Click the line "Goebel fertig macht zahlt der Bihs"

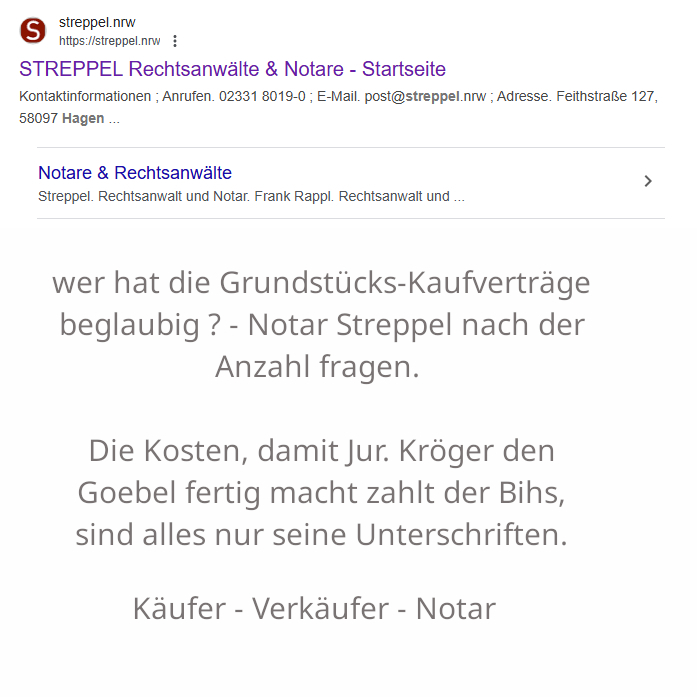click(x=322, y=493)
